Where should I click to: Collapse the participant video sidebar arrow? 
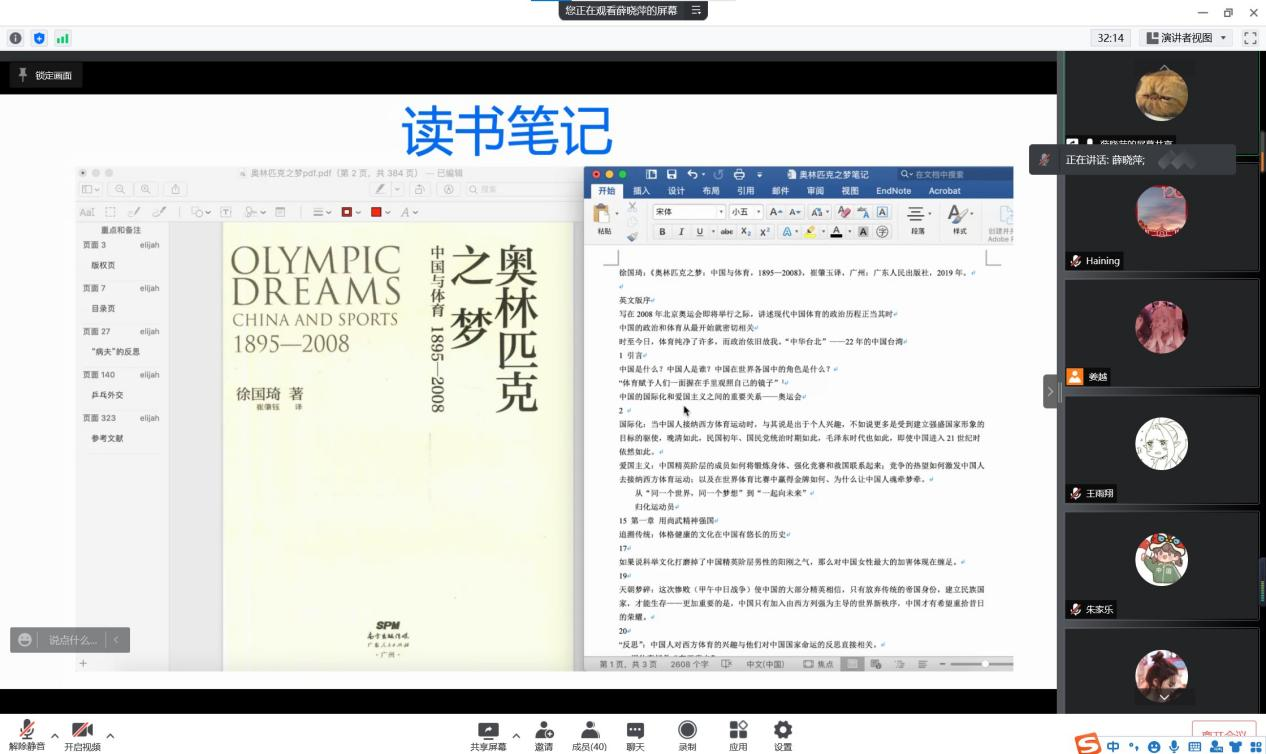(x=1050, y=391)
